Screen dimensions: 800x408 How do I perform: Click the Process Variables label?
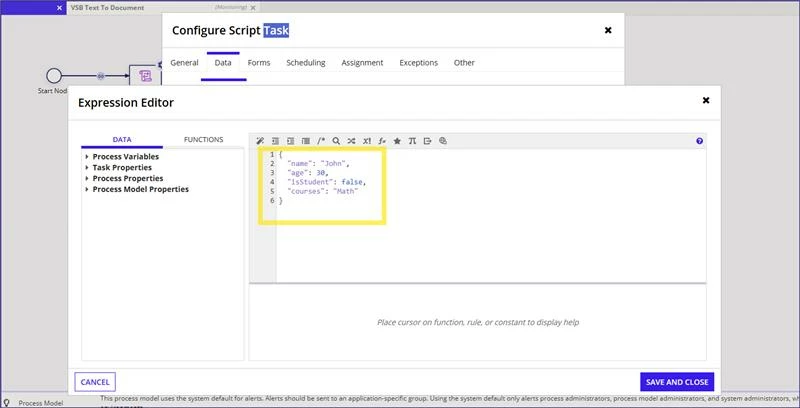[126, 157]
